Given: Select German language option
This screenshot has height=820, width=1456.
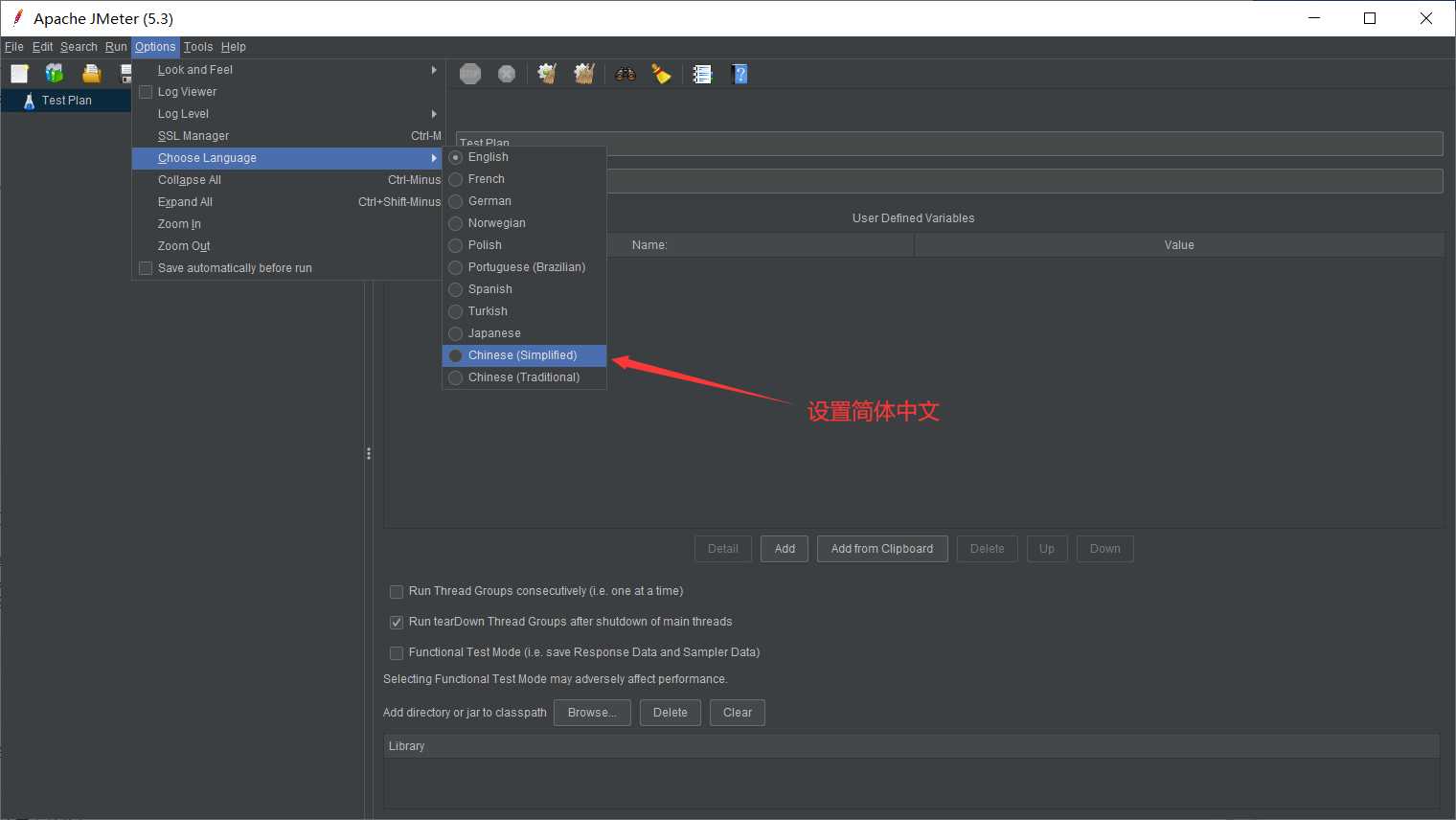Looking at the screenshot, I should [x=524, y=201].
